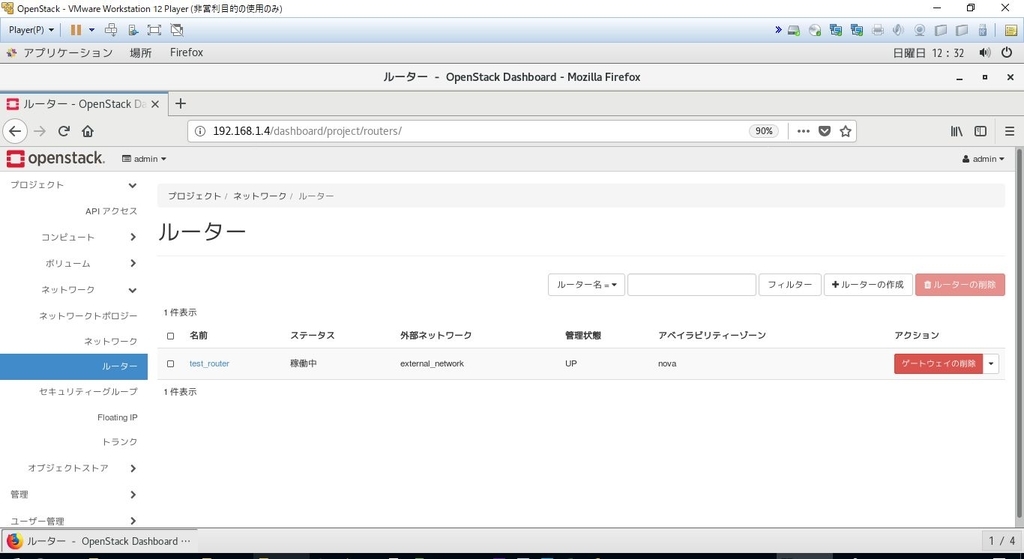Screen dimensions: 1024x559
Task: Click the webcam device icon
Action: pyautogui.click(x=920, y=30)
